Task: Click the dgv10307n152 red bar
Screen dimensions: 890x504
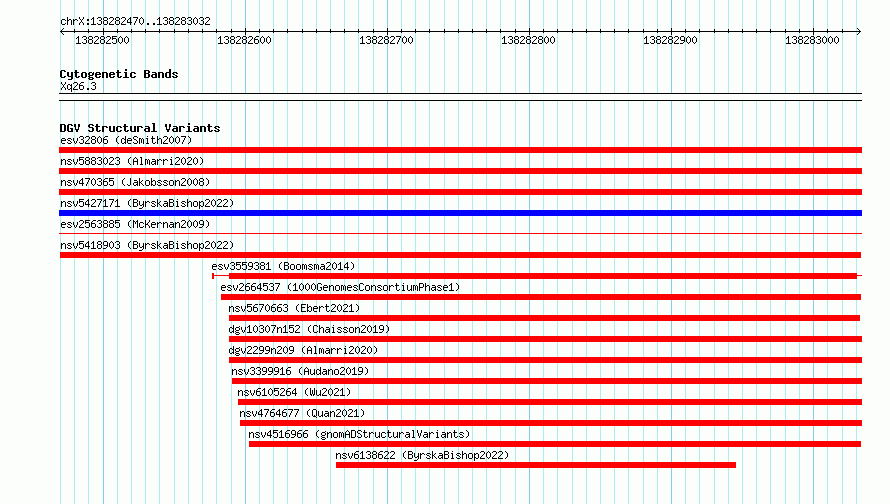Action: point(545,339)
